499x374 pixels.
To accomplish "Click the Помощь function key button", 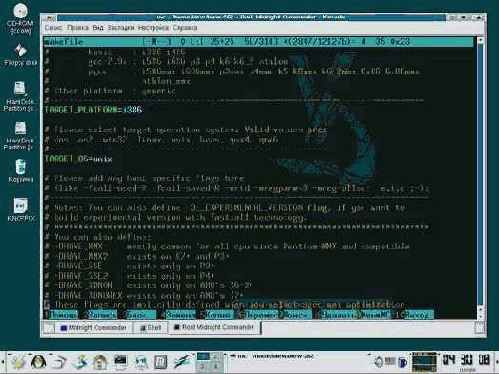I will tap(63, 315).
